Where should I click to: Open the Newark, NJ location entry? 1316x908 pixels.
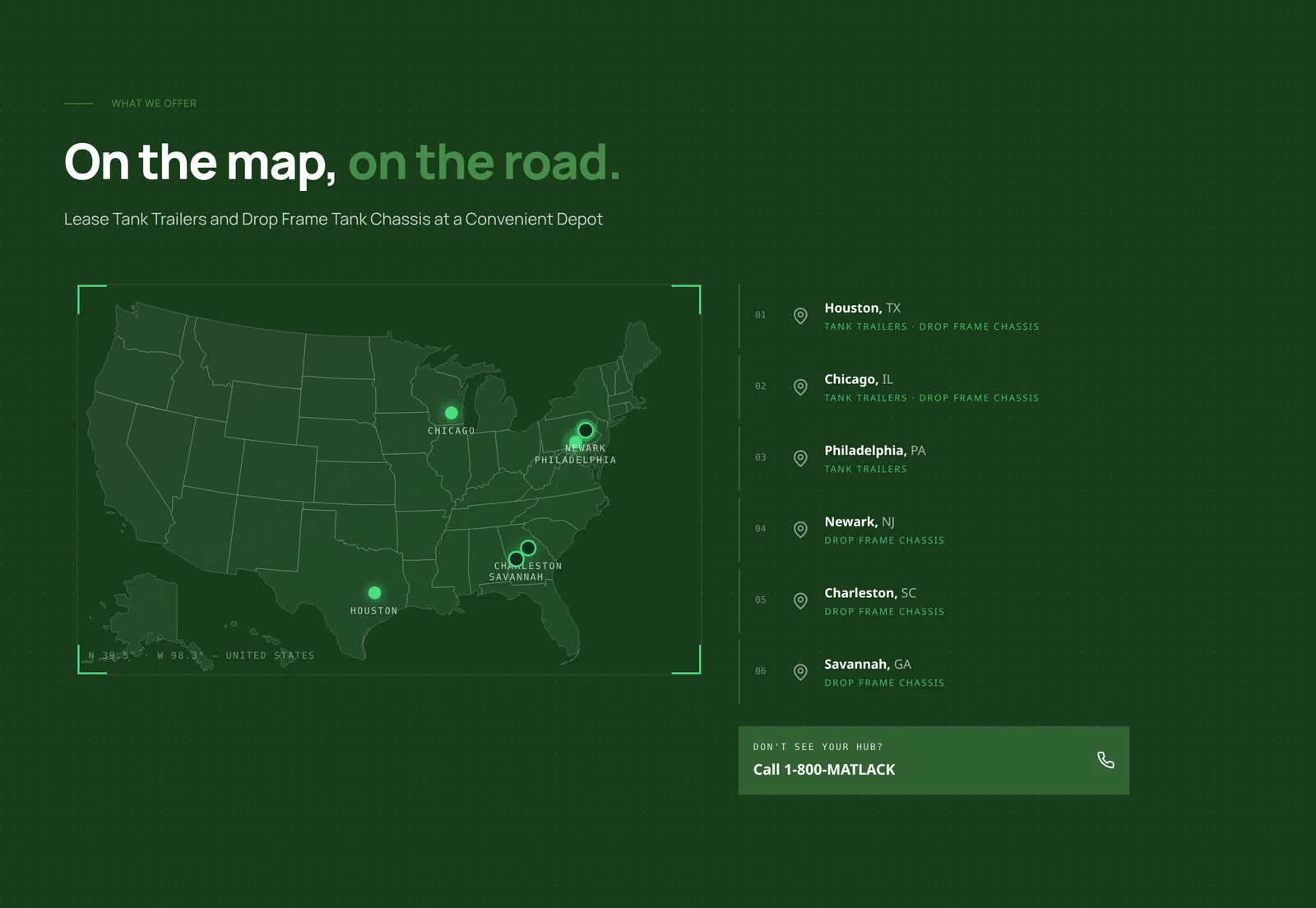tap(934, 530)
